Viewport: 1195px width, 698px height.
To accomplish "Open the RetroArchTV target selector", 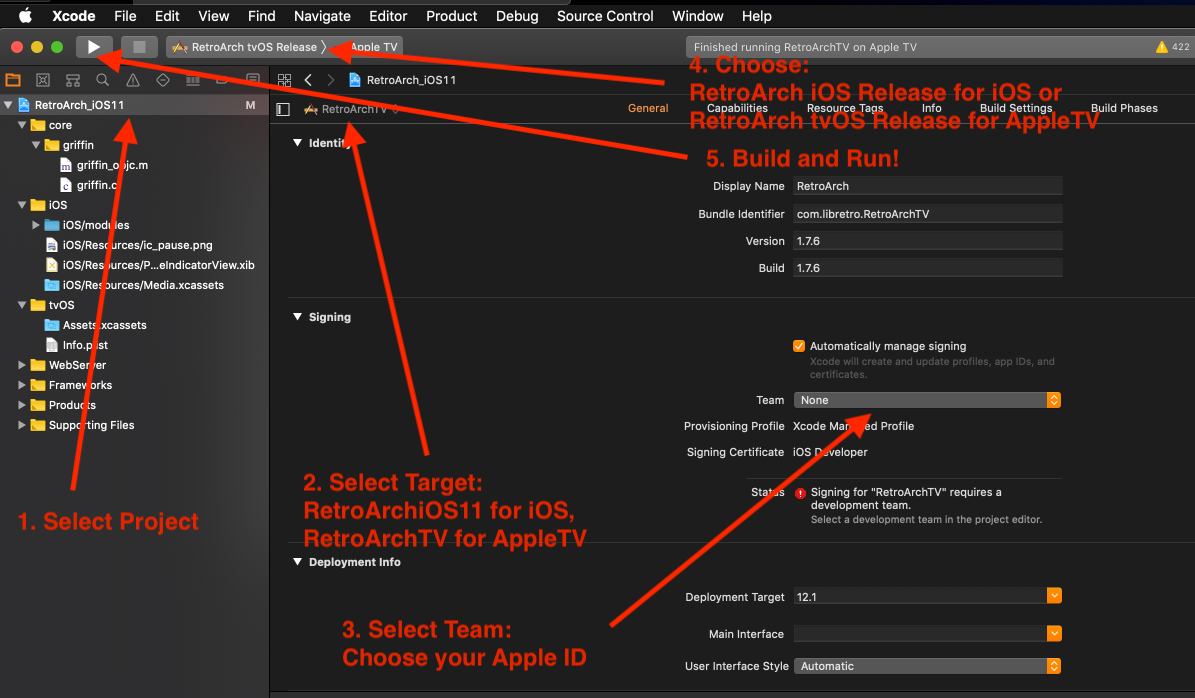I will [x=351, y=109].
